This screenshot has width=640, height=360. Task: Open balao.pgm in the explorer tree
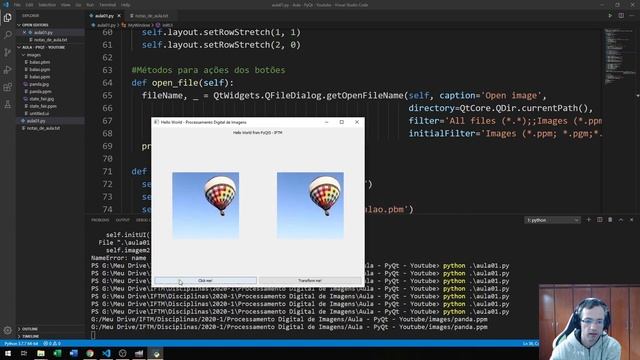click(x=40, y=69)
